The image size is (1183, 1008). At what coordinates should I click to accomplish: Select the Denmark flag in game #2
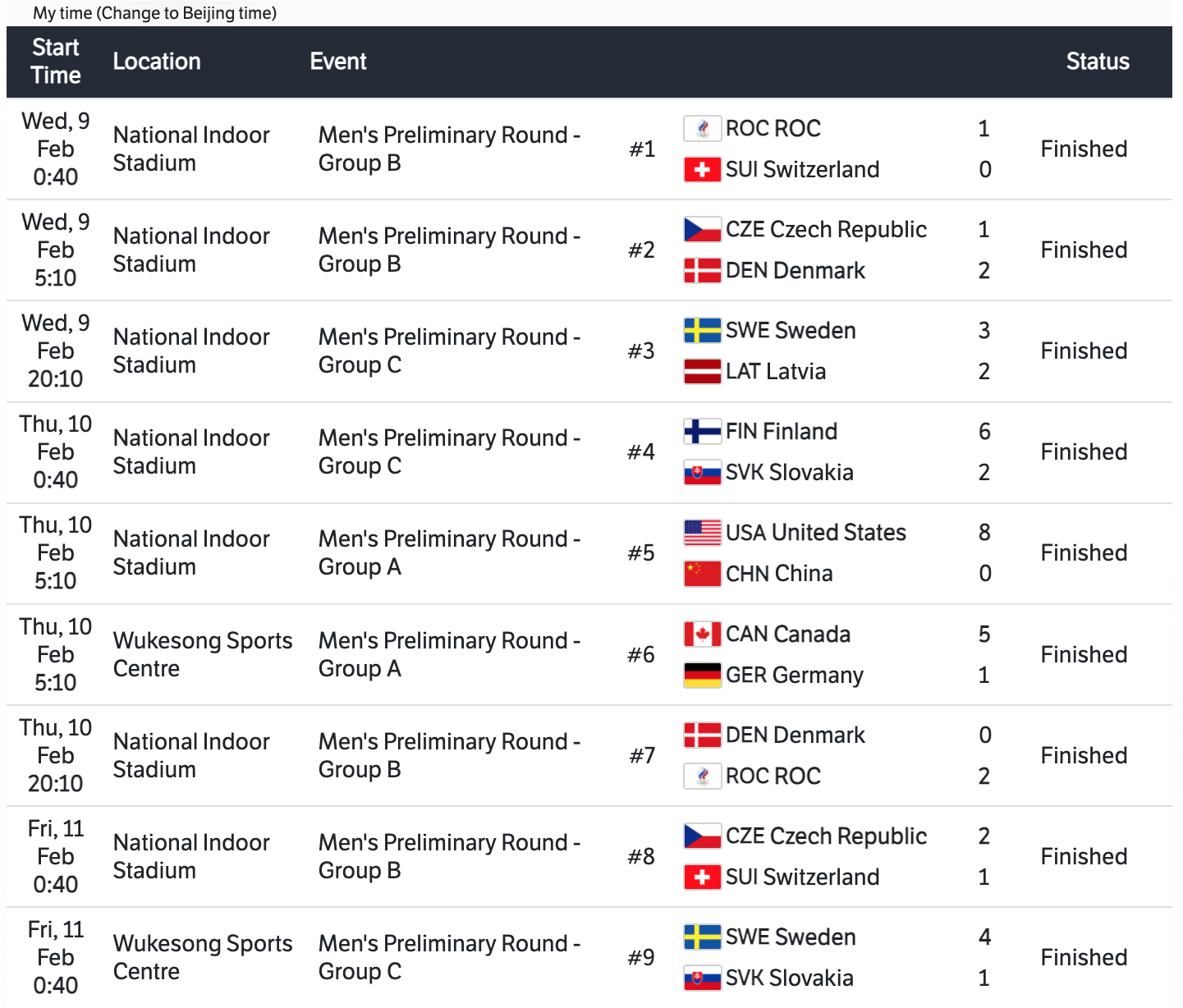[x=702, y=271]
